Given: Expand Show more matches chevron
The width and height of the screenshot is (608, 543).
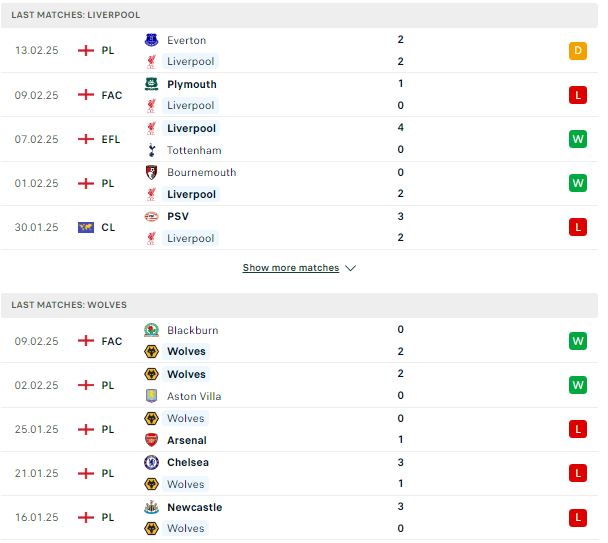Looking at the screenshot, I should point(351,268).
